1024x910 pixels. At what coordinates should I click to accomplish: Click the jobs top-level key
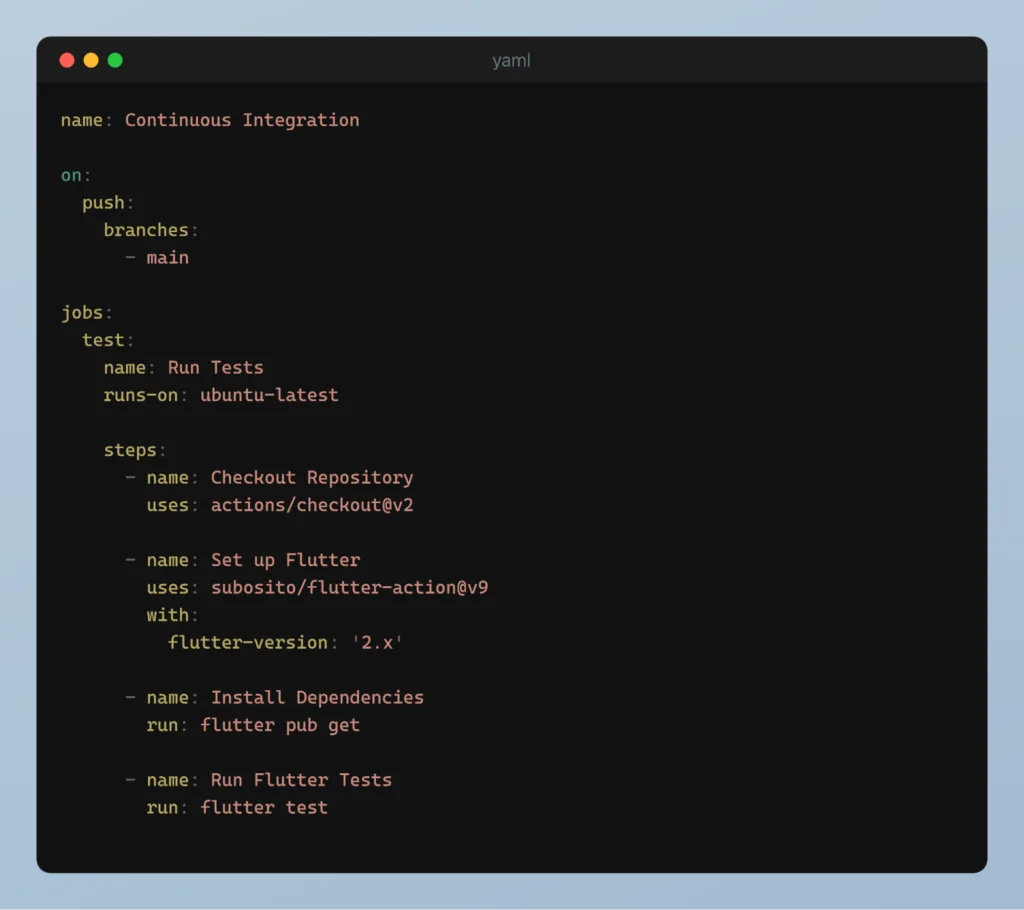click(82, 313)
